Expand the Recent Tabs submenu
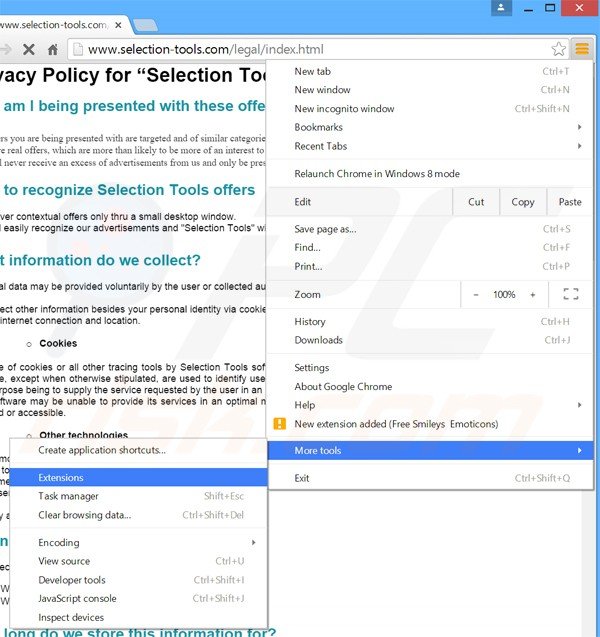The width and height of the screenshot is (600, 637). 430,146
